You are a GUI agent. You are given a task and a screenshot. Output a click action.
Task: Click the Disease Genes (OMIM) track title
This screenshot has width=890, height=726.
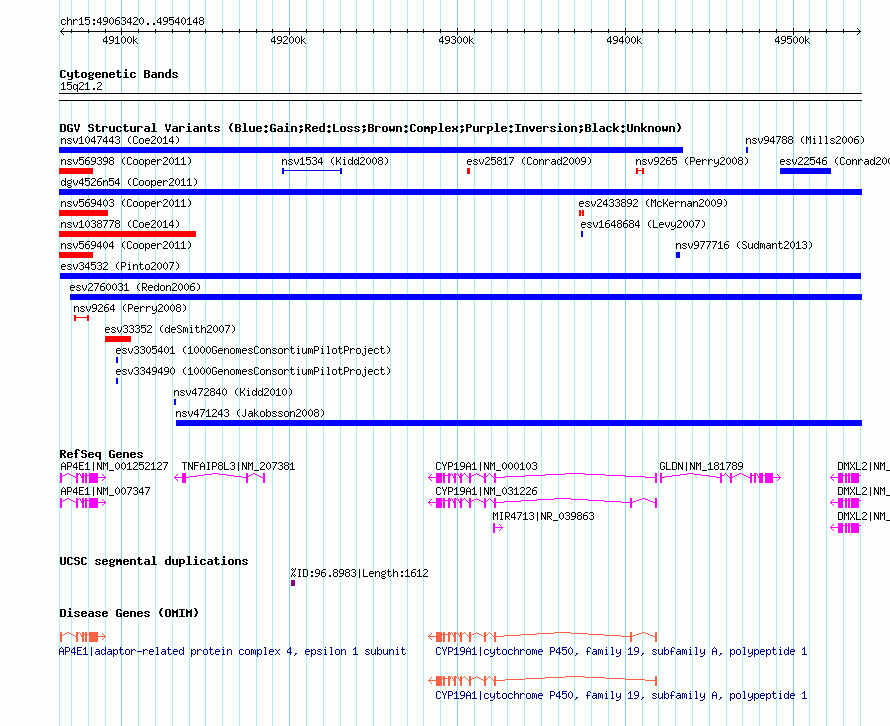point(129,613)
